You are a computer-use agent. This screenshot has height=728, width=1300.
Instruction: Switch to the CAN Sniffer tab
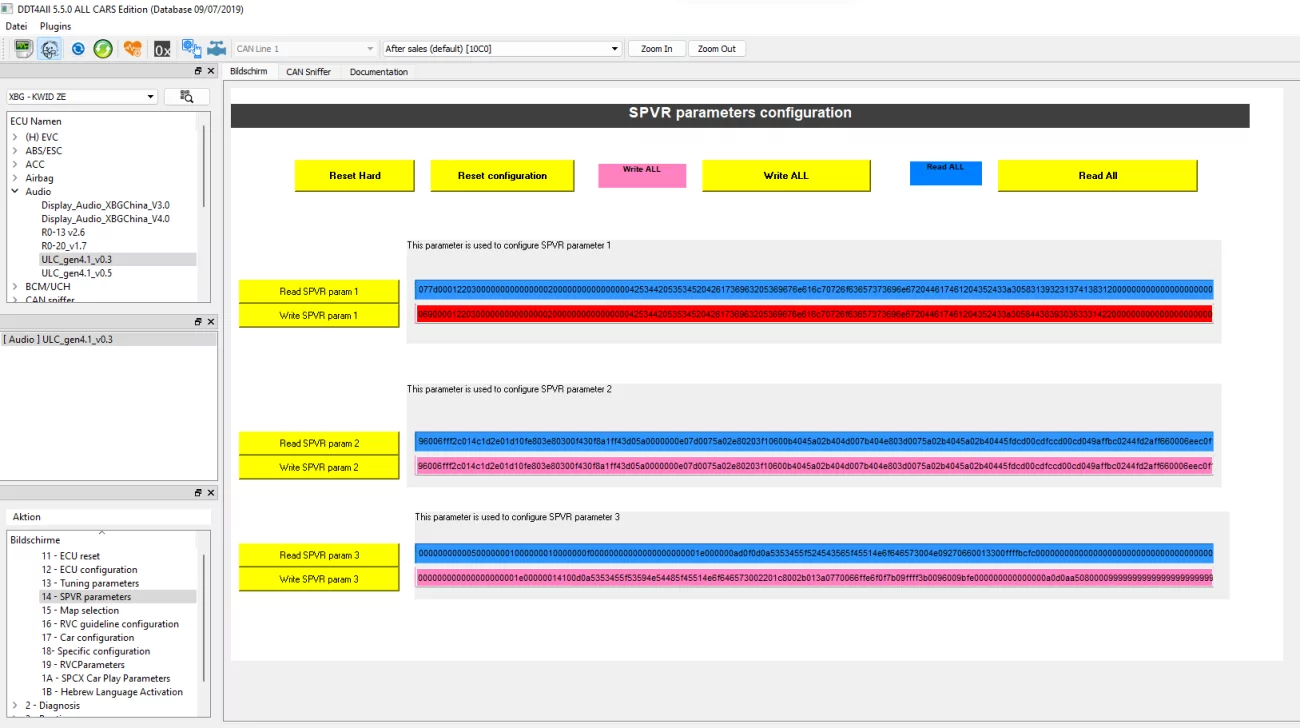[308, 72]
